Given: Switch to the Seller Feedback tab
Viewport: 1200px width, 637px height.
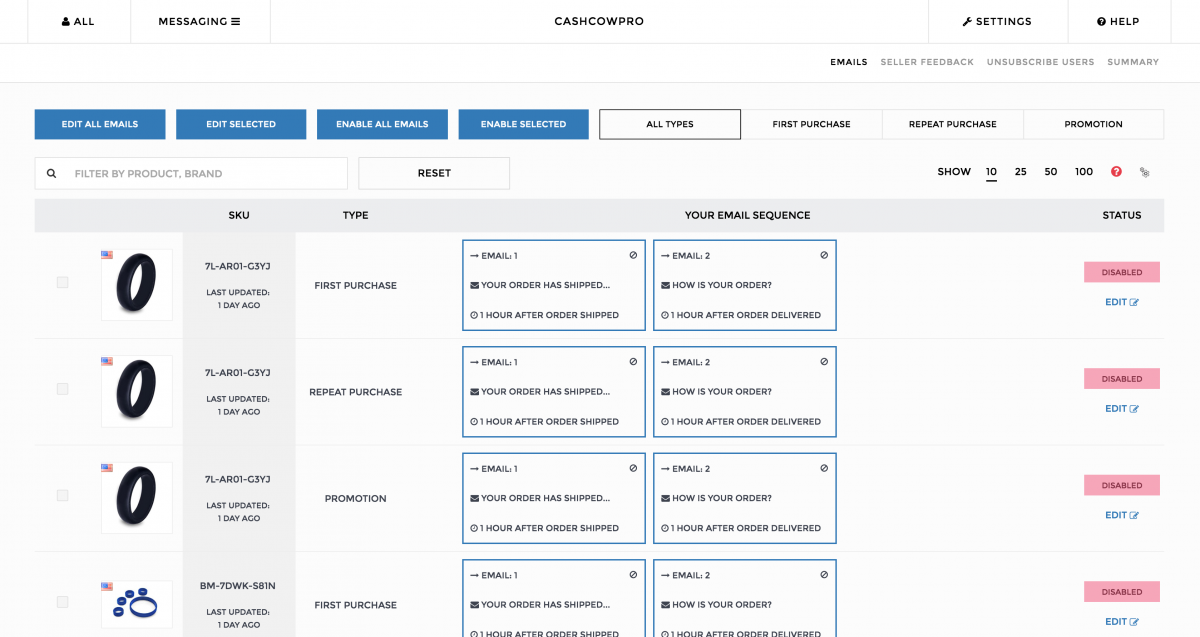Looking at the screenshot, I should [x=926, y=62].
